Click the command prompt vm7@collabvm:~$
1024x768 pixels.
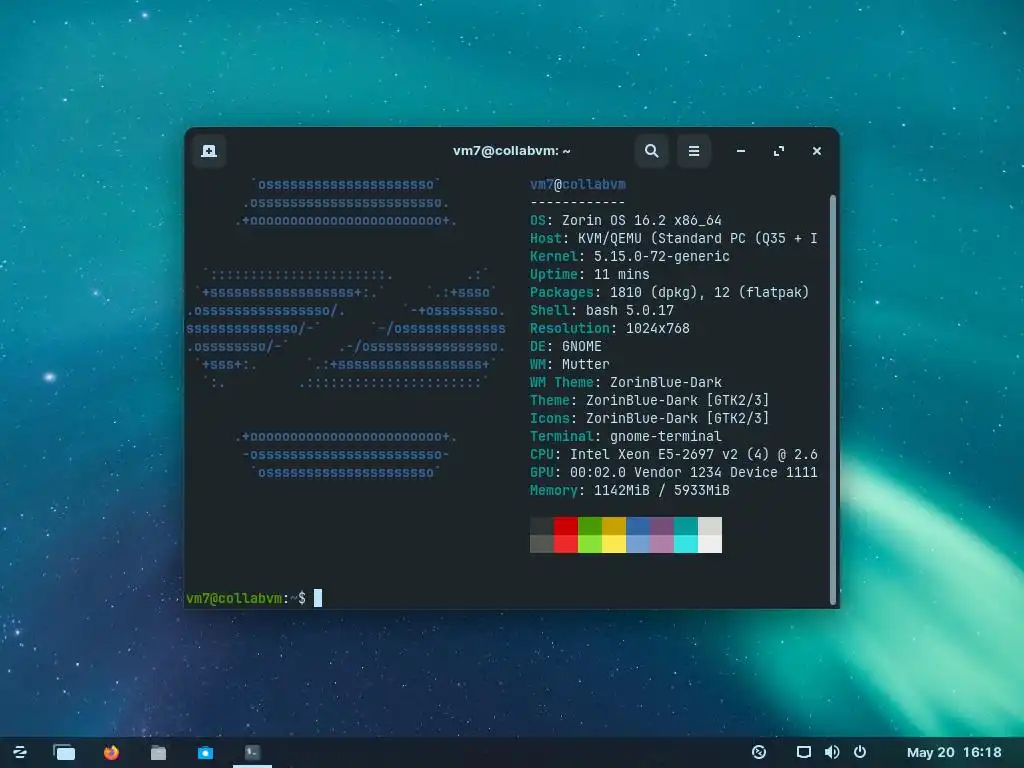pyautogui.click(x=246, y=598)
